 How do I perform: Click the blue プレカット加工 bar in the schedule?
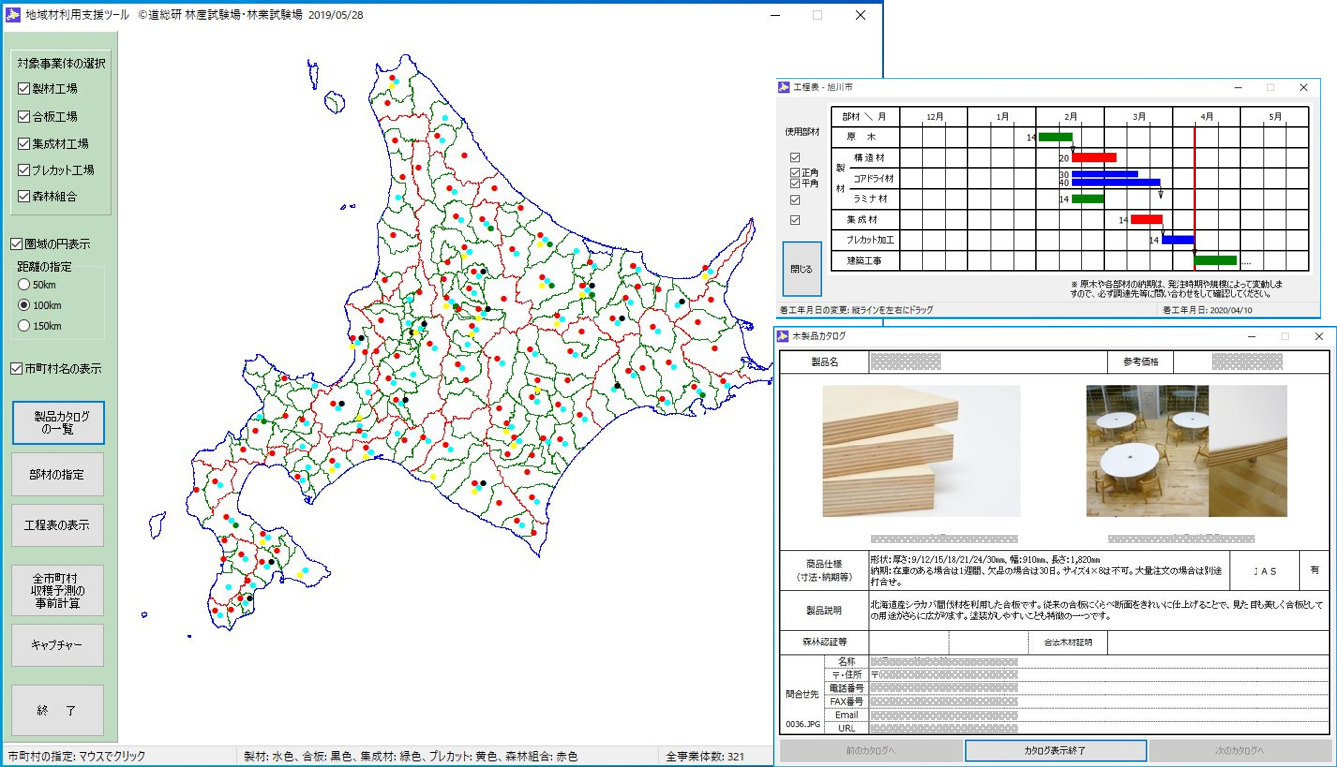pyautogui.click(x=1178, y=240)
